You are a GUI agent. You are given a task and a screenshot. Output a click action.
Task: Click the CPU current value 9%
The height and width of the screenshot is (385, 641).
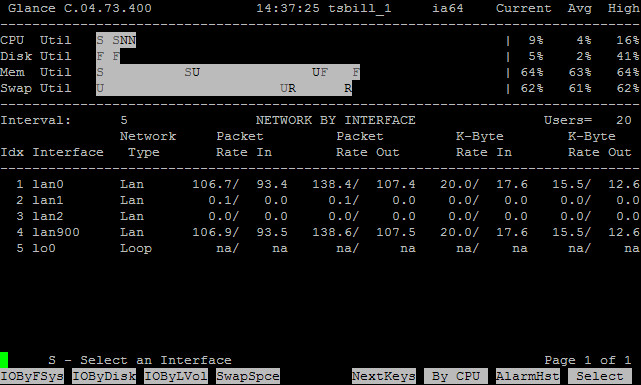click(536, 40)
